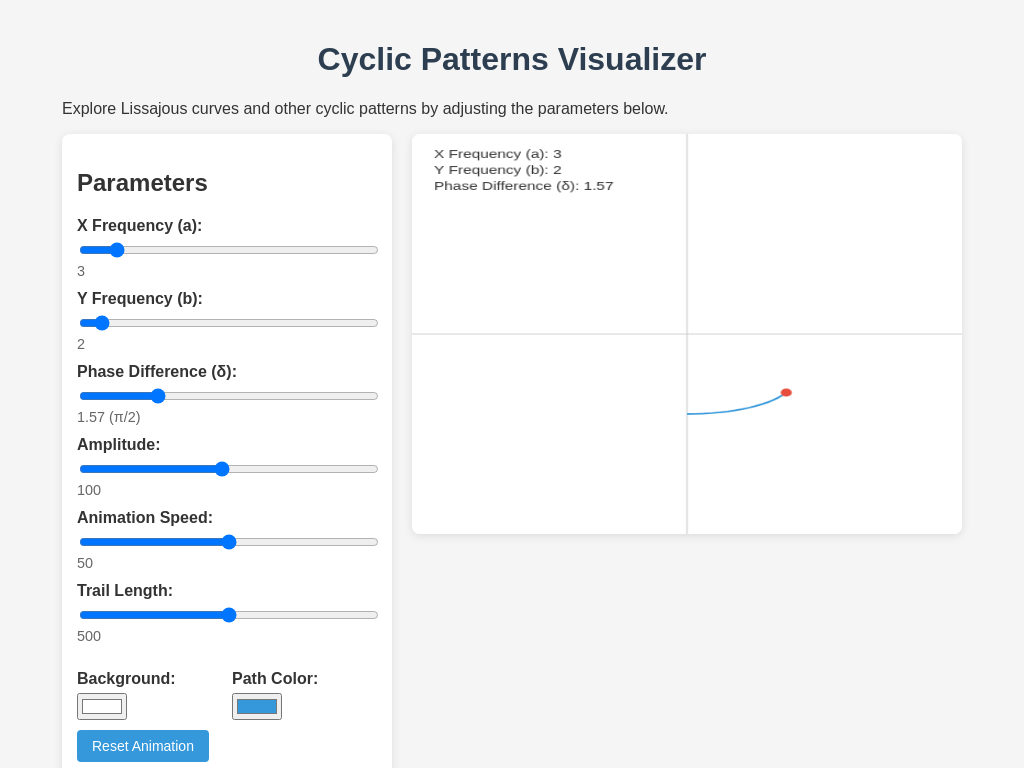Click the Phase Difference value 1.57 (π/2)

(110, 417)
